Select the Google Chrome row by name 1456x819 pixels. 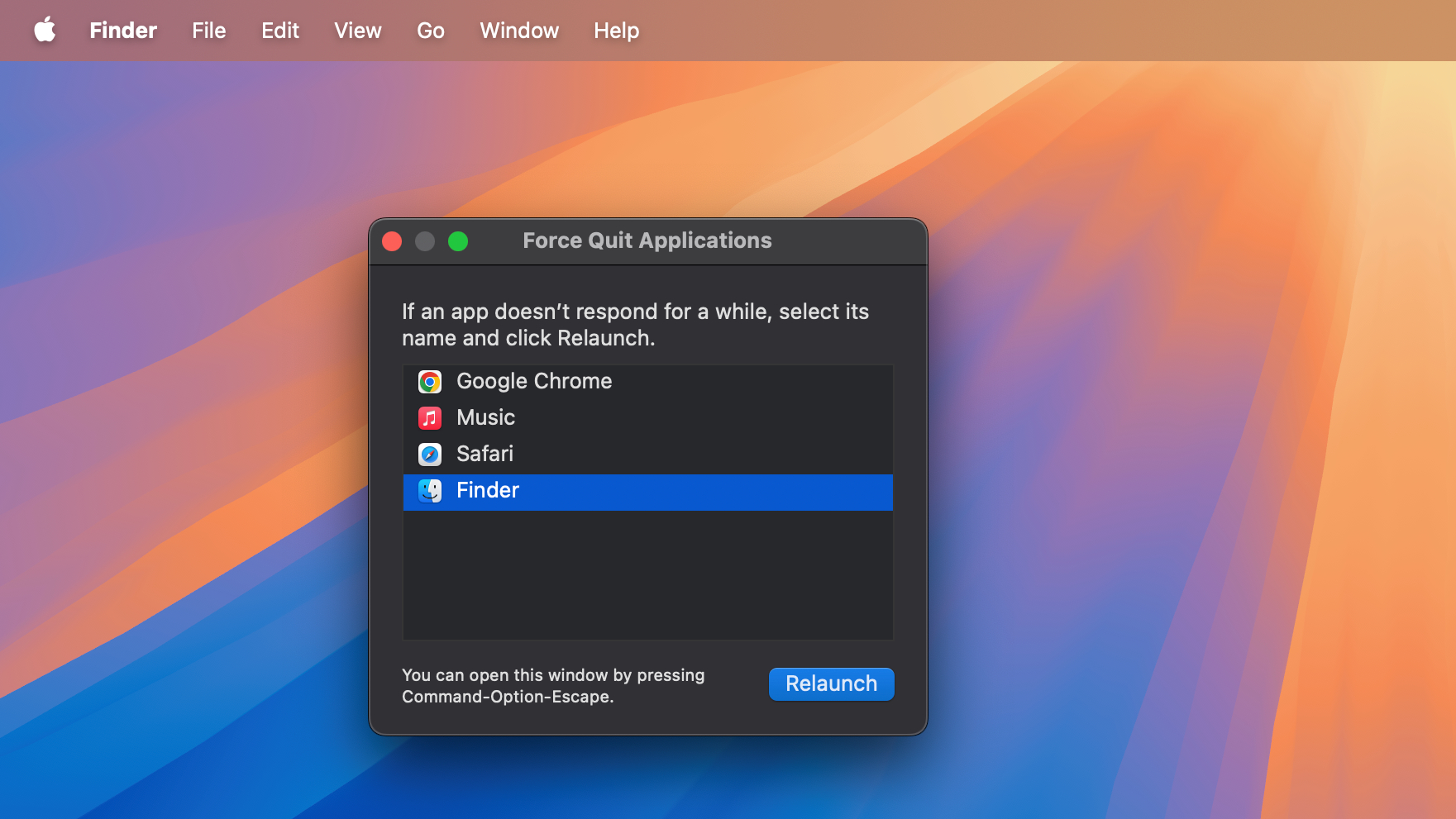coord(534,382)
